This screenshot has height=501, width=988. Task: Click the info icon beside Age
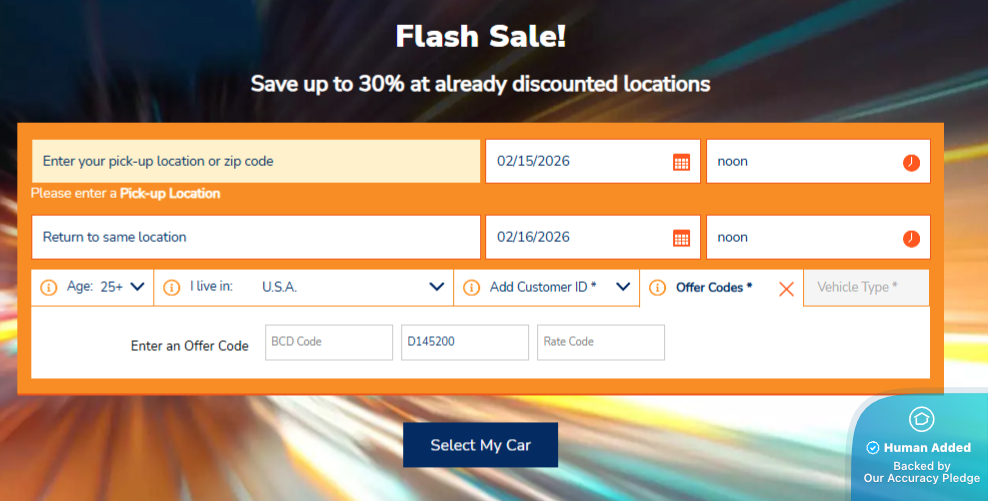49,287
